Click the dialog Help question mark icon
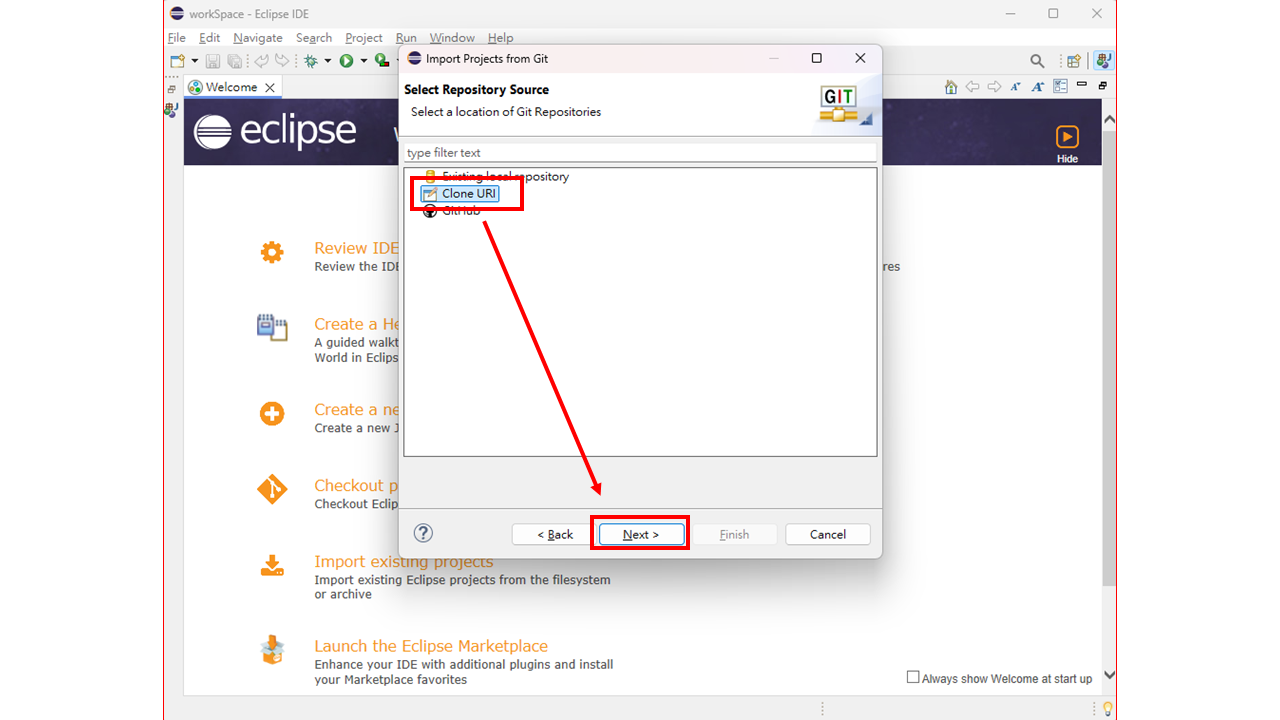1280x720 pixels. coord(424,533)
